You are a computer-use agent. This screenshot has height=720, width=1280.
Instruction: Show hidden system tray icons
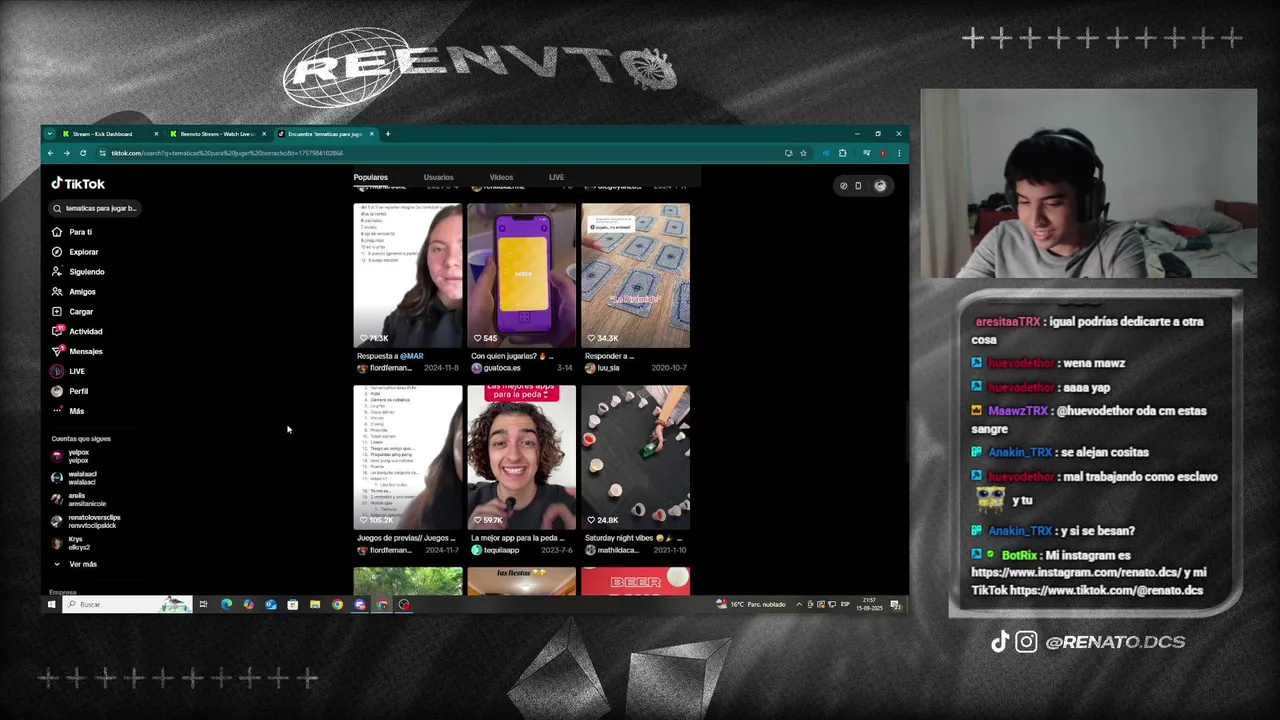[798, 604]
